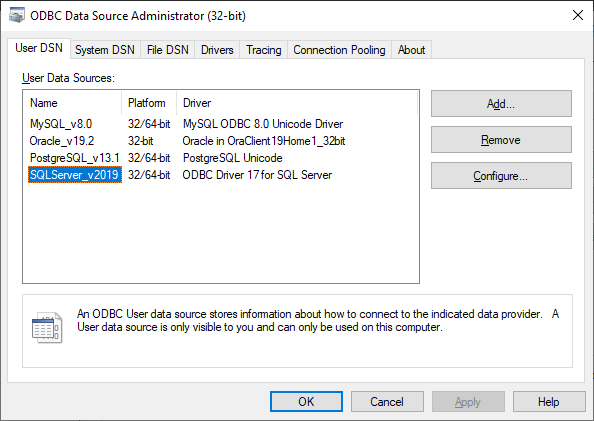Image resolution: width=594 pixels, height=421 pixels.
Task: Go to the Drivers tab
Action: 217,50
